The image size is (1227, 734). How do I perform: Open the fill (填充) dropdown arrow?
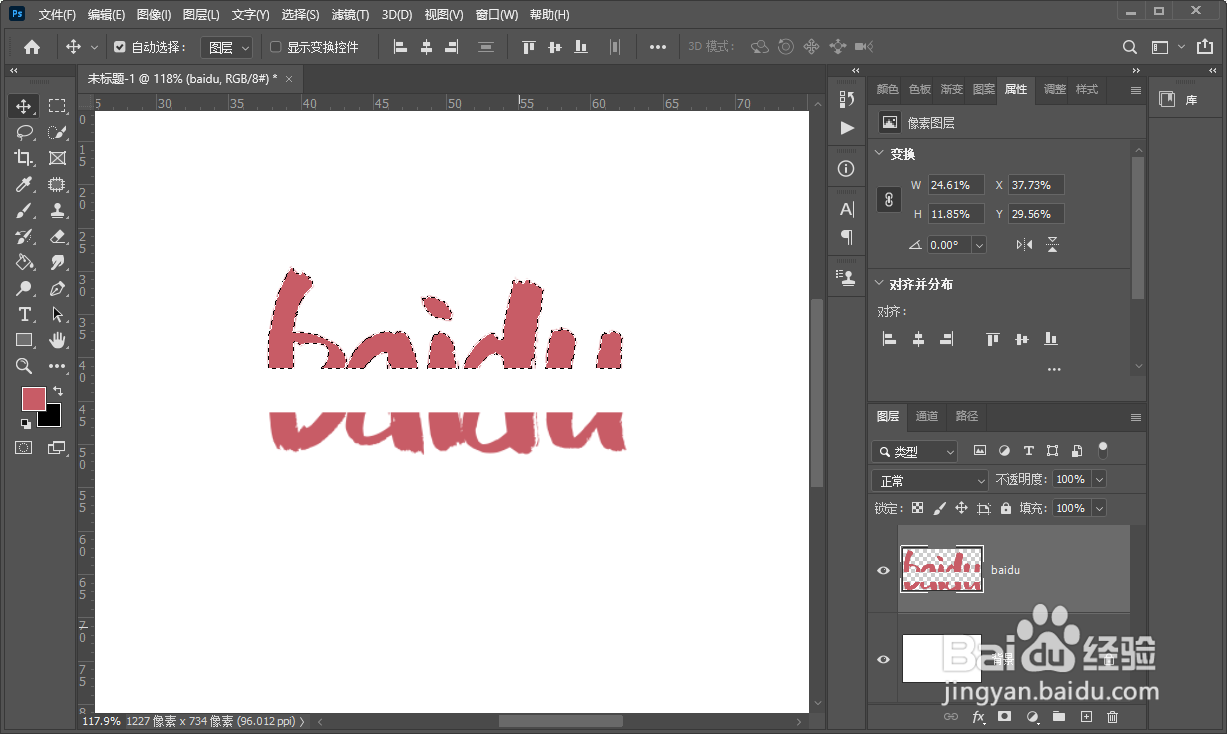pos(1099,508)
